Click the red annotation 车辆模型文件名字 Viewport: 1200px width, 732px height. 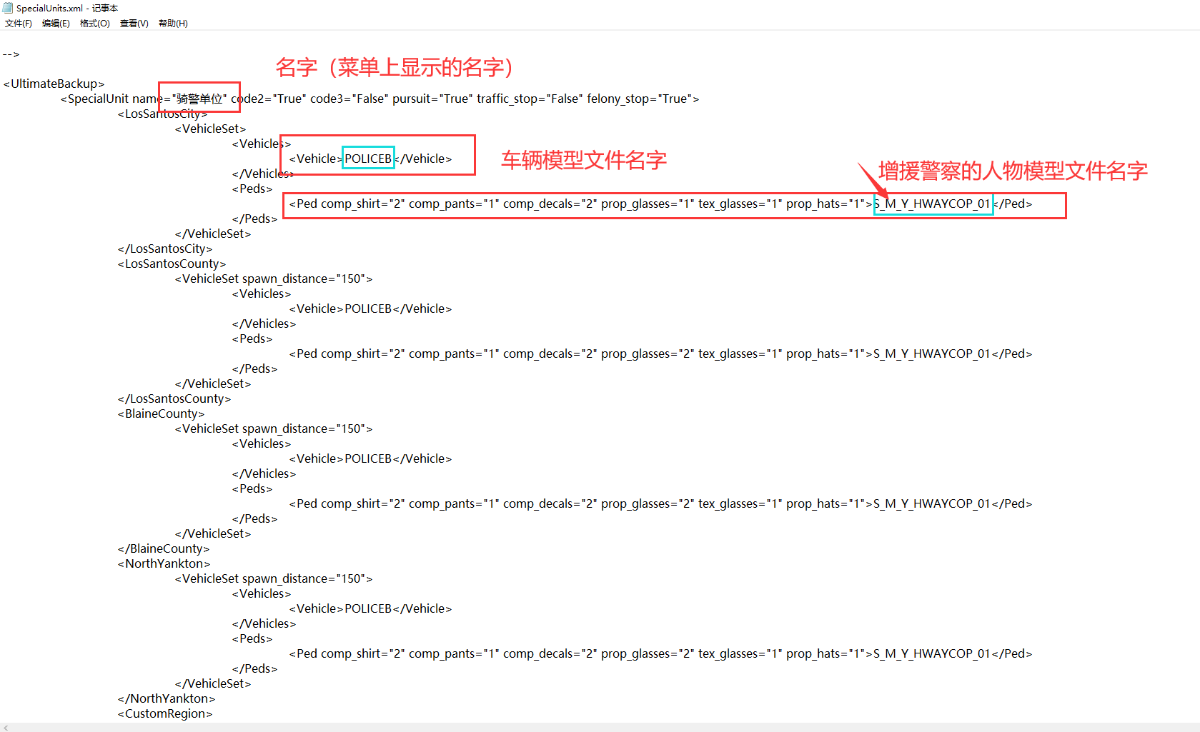coord(583,160)
